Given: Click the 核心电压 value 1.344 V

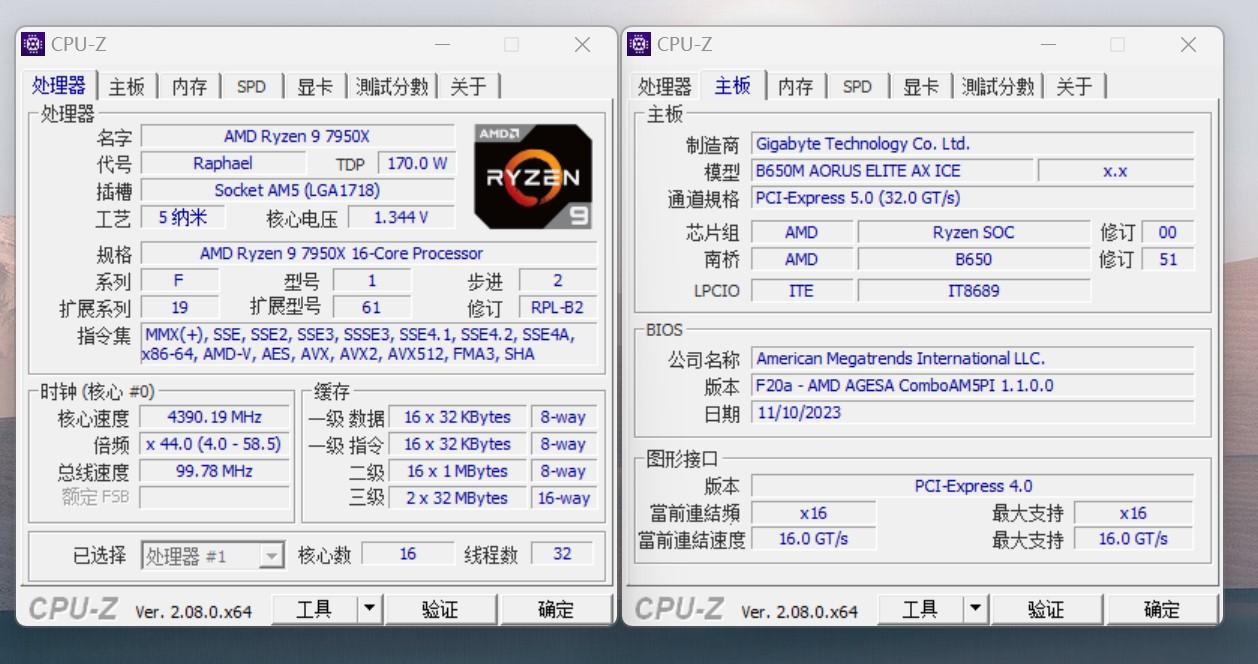Looking at the screenshot, I should point(401,217).
